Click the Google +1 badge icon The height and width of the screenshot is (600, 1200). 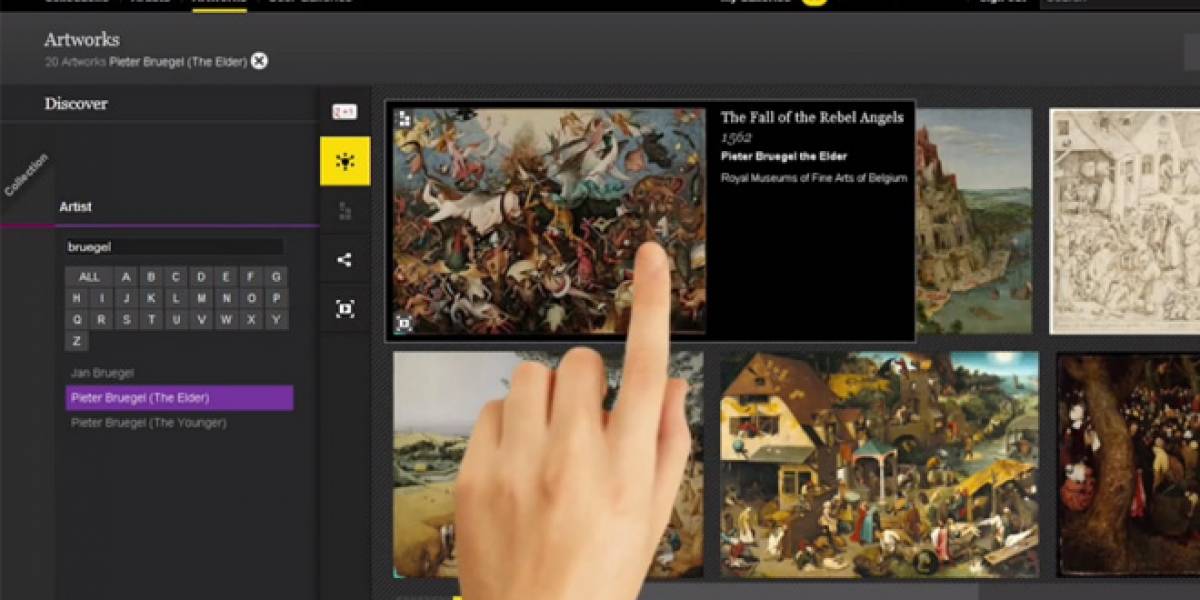pyautogui.click(x=344, y=112)
